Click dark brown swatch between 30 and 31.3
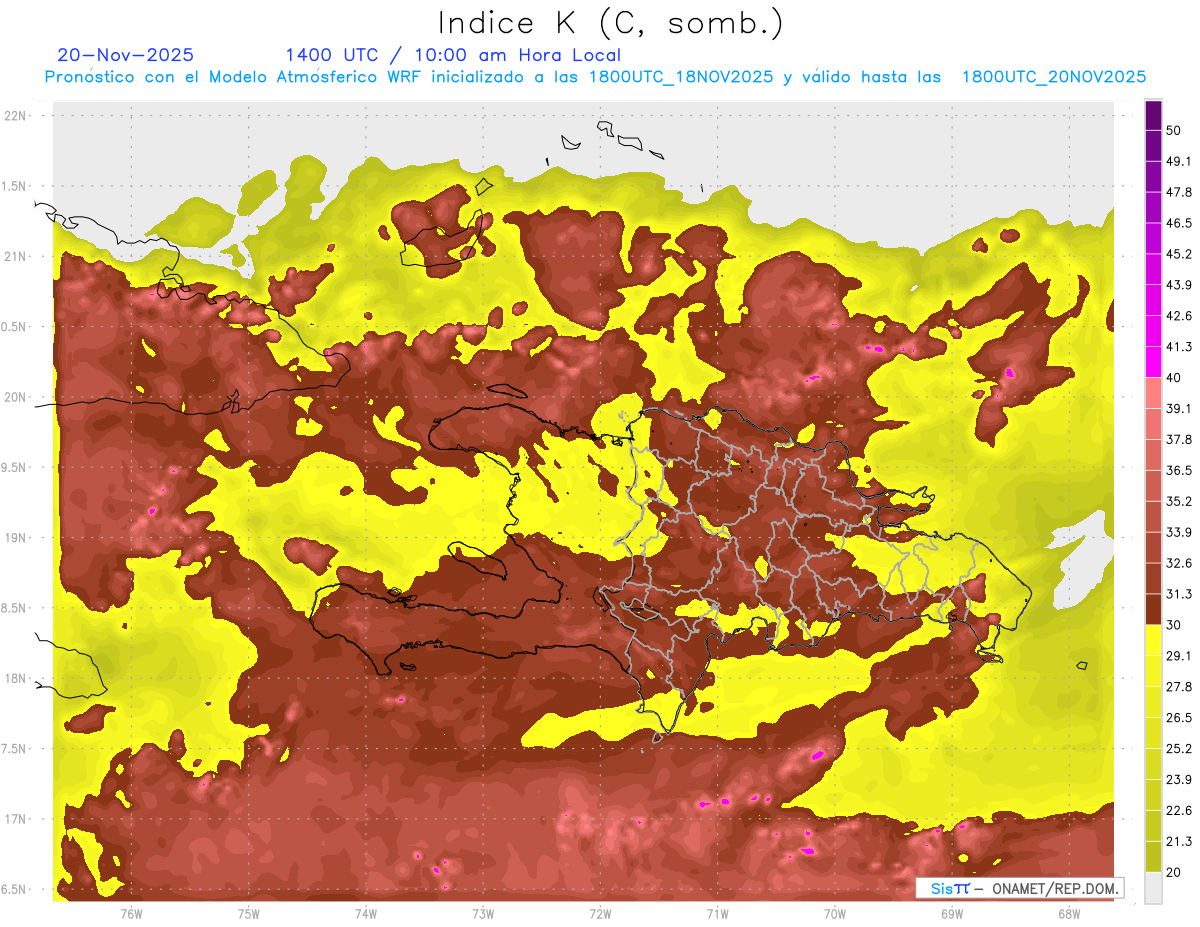1200x927 pixels. [1153, 609]
